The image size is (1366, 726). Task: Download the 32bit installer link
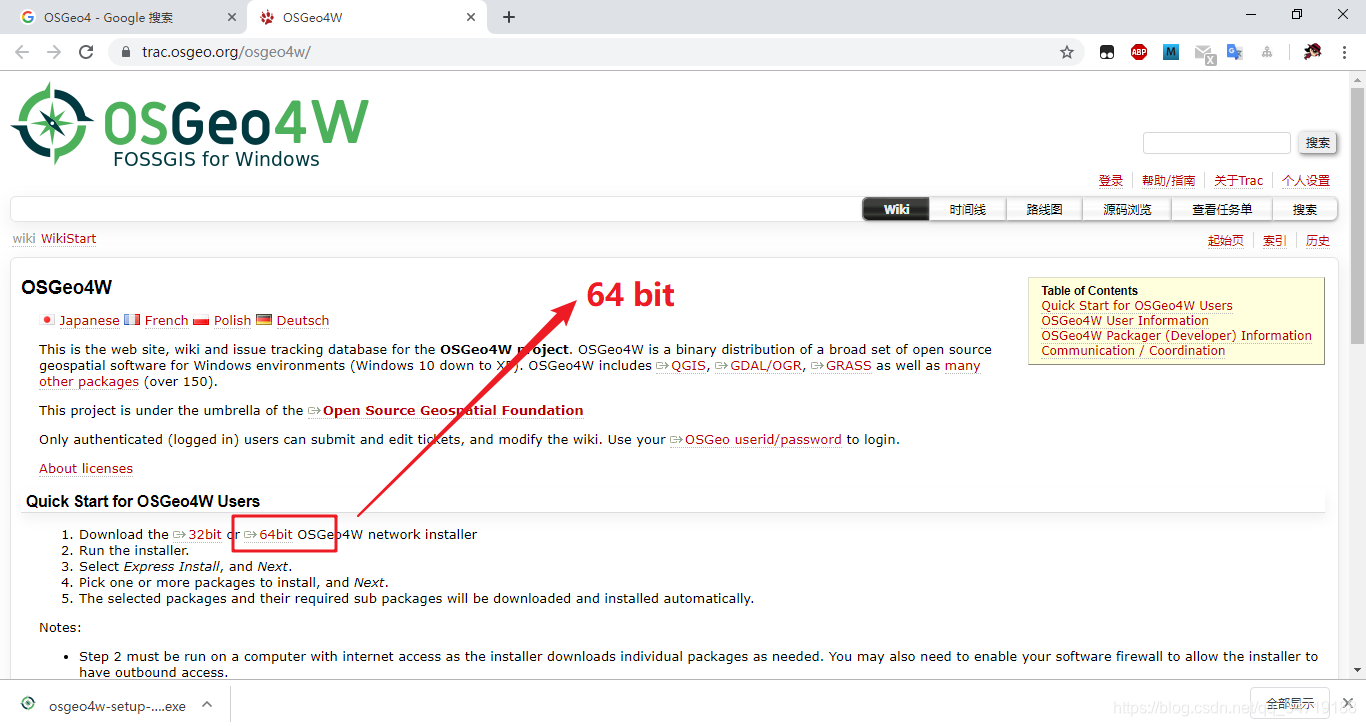tap(197, 535)
